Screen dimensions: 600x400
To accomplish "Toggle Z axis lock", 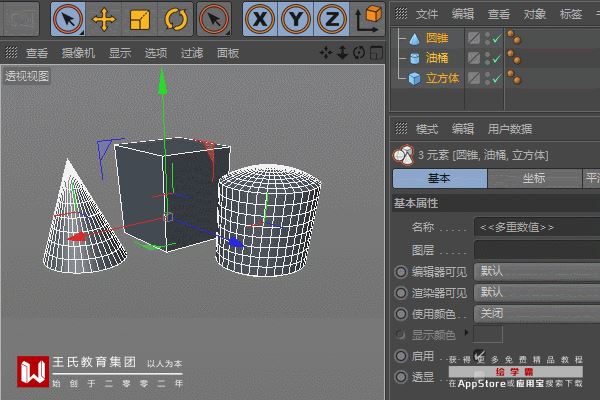I will [x=331, y=19].
